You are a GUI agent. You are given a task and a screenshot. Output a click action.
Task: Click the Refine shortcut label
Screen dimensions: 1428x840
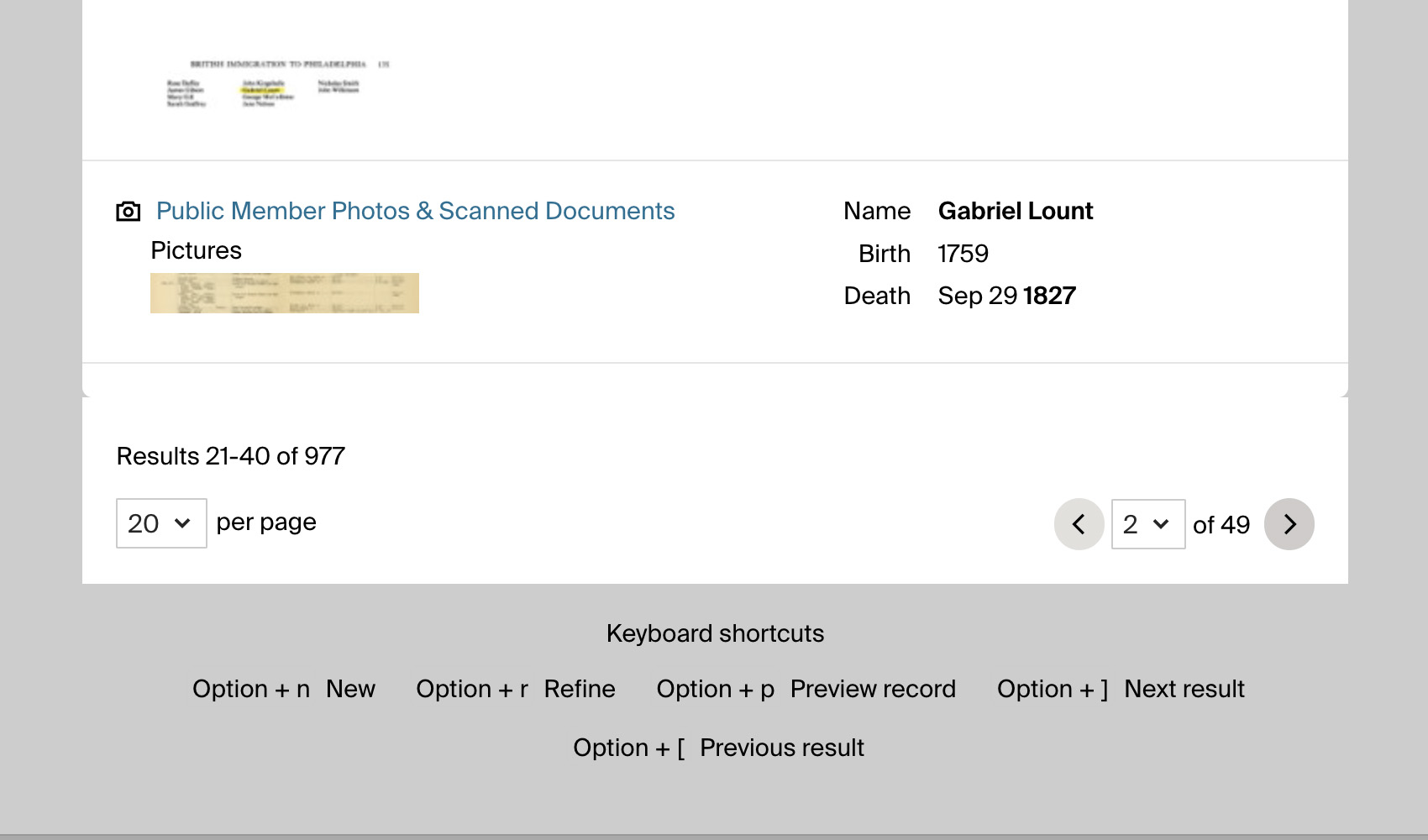pyautogui.click(x=579, y=689)
